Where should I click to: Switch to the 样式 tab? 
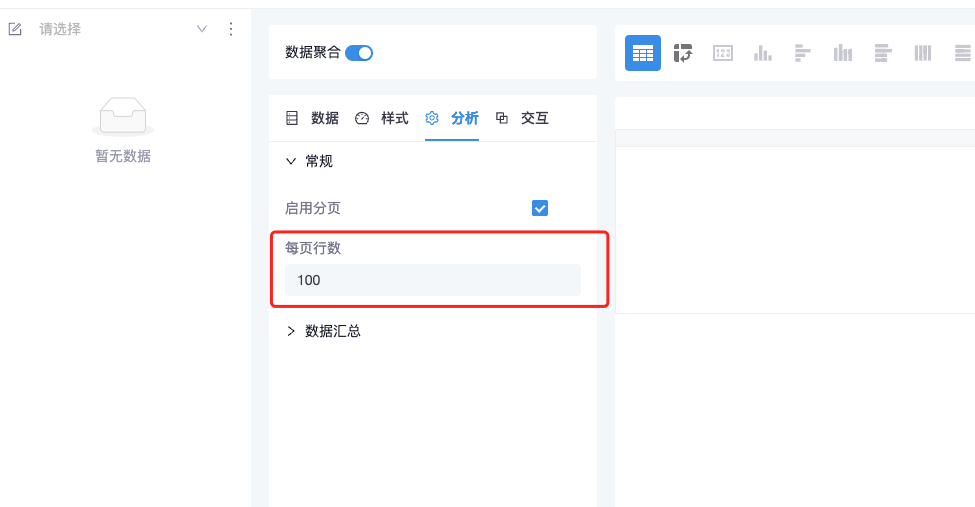coord(382,118)
